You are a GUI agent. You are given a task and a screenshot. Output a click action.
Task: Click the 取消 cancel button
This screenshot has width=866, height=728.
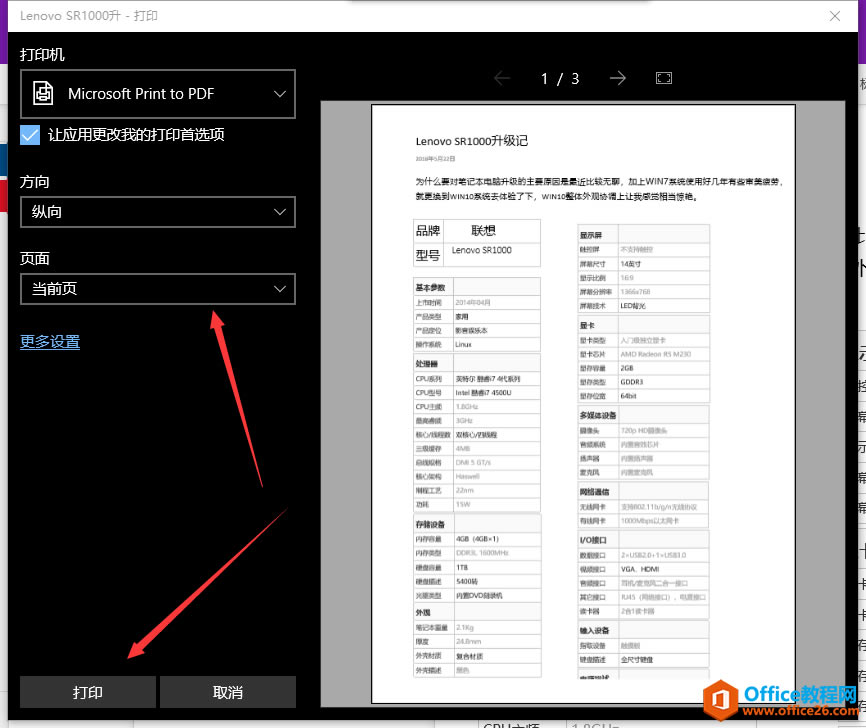coord(228,691)
